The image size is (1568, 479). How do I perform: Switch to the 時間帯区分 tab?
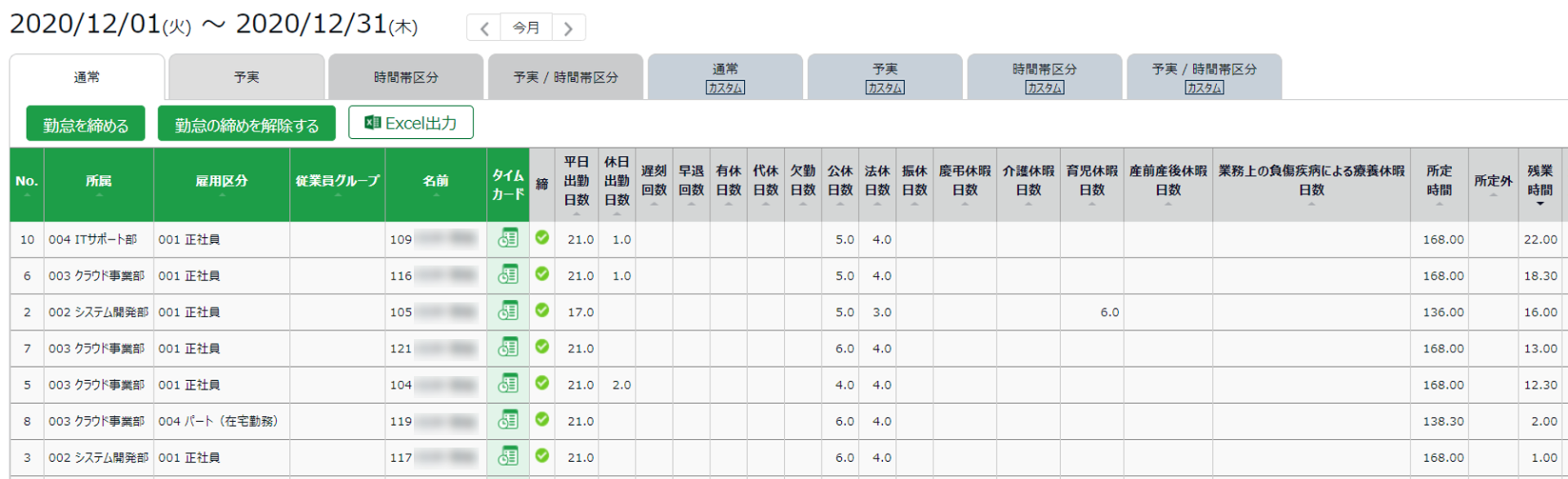406,78
